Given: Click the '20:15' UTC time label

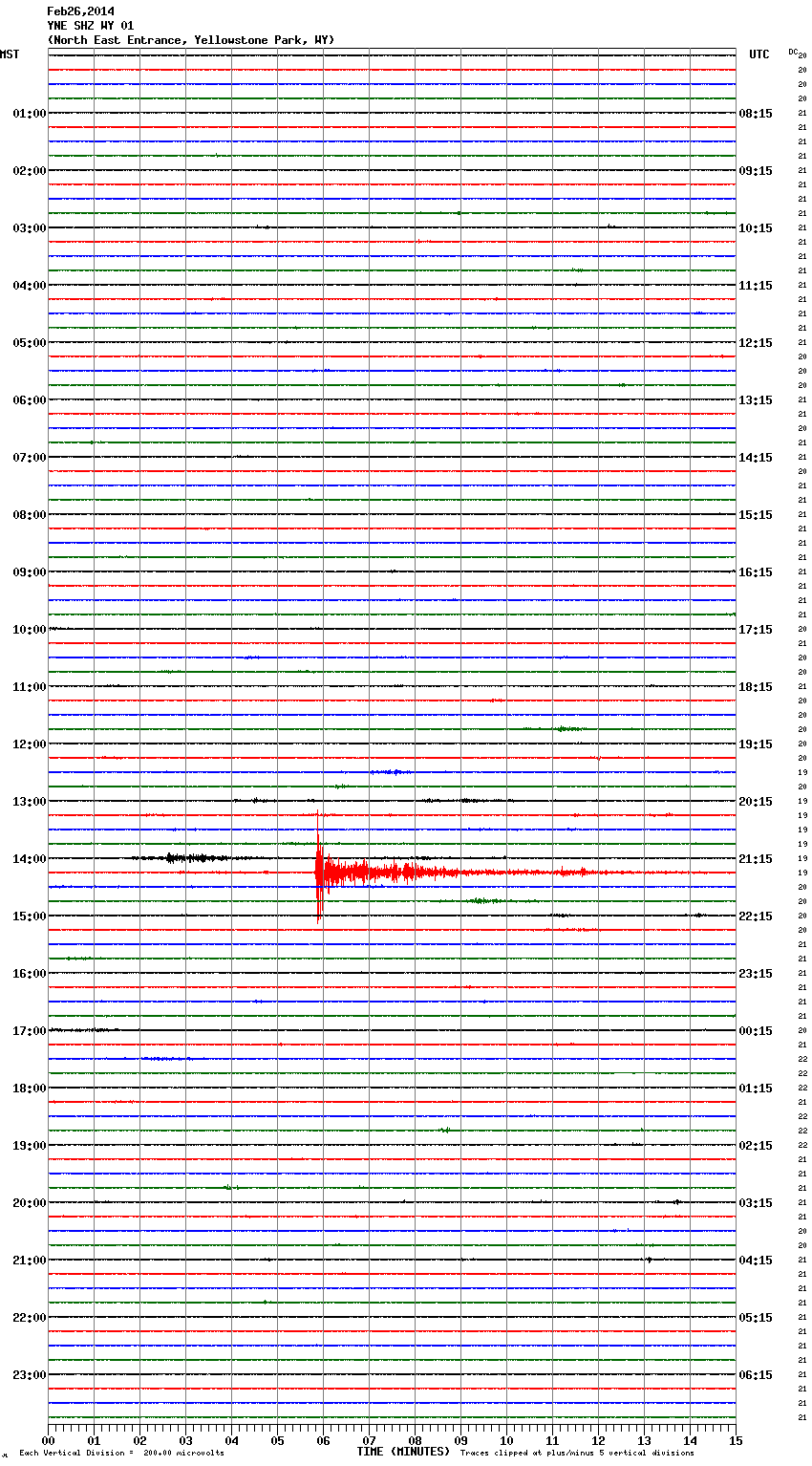Looking at the screenshot, I should (x=756, y=802).
